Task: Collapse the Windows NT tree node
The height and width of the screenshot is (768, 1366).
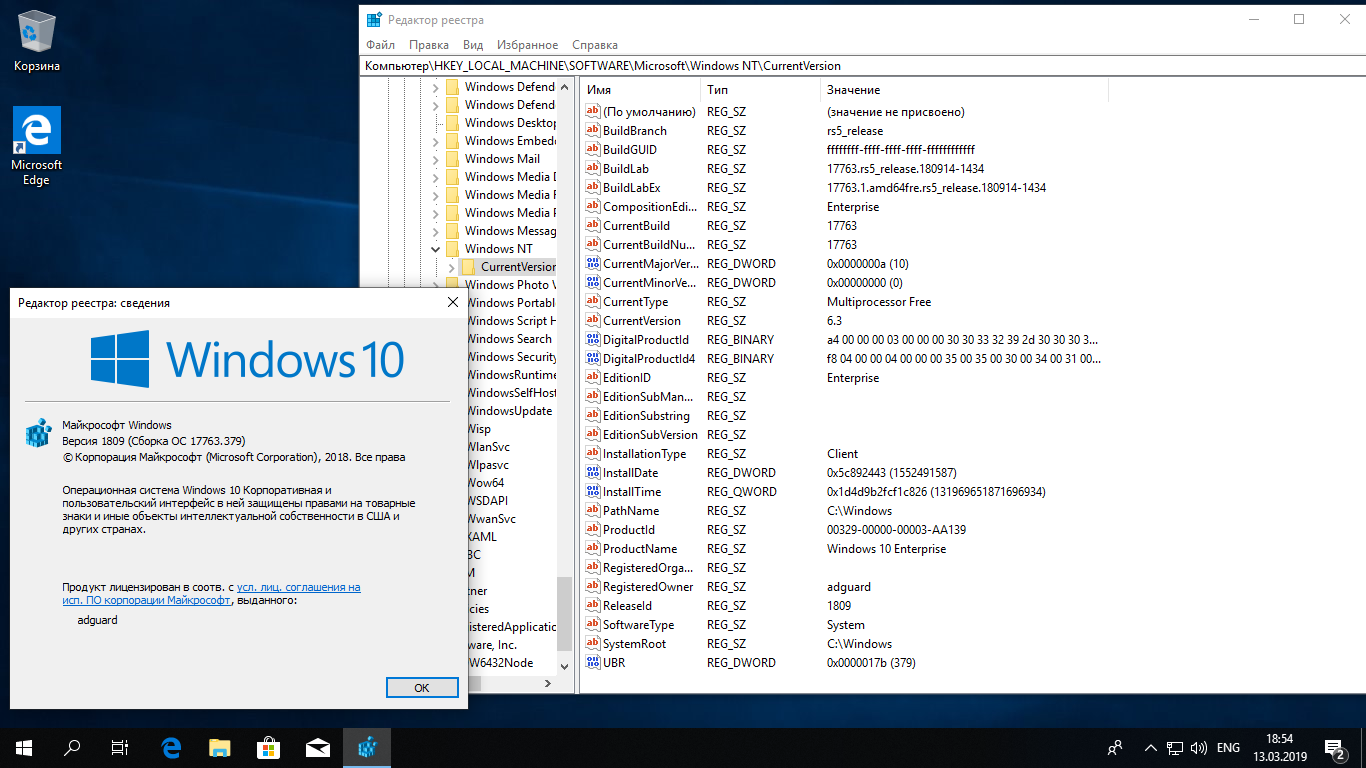Action: point(435,249)
